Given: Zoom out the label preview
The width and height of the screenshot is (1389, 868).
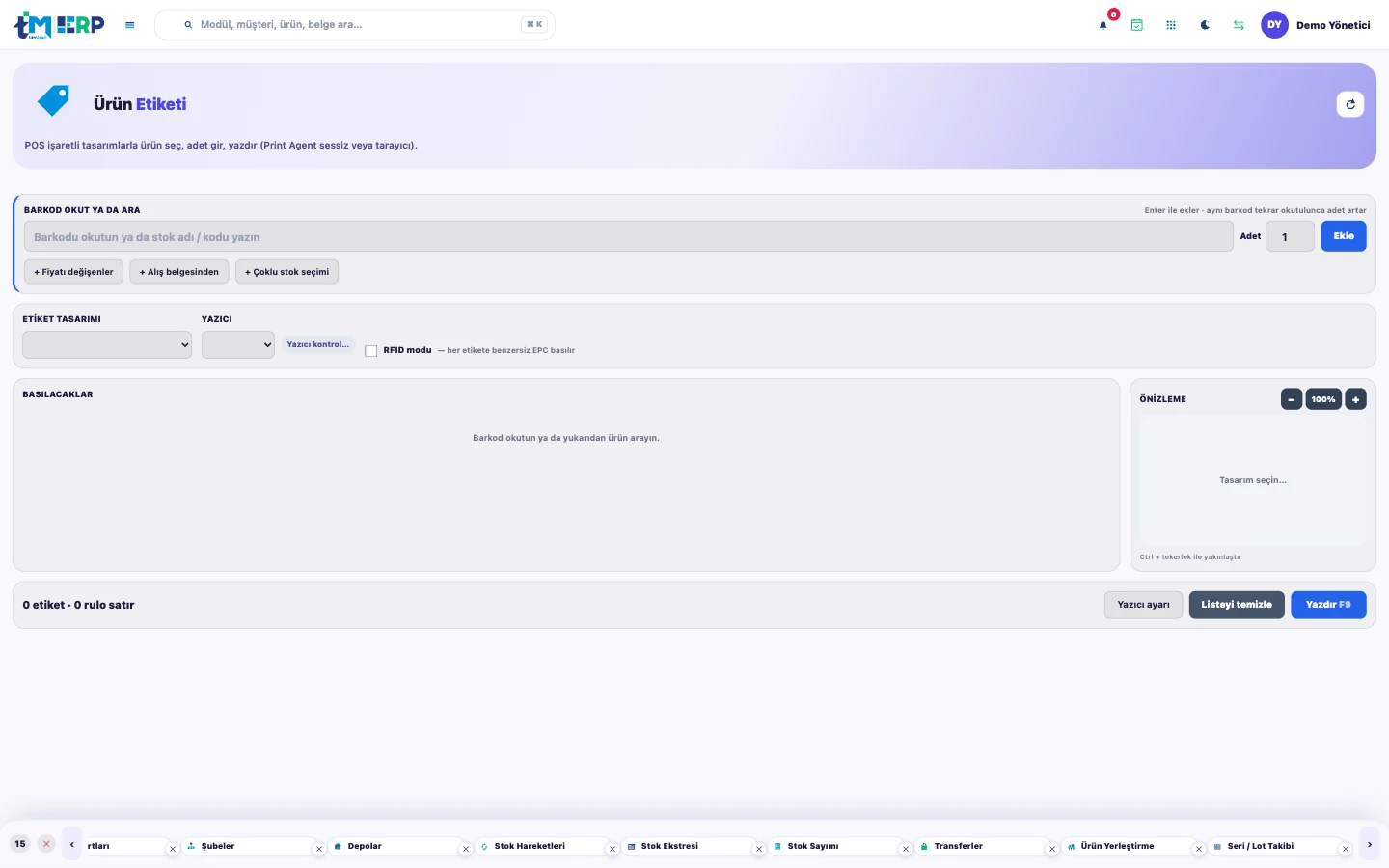Looking at the screenshot, I should tap(1292, 399).
